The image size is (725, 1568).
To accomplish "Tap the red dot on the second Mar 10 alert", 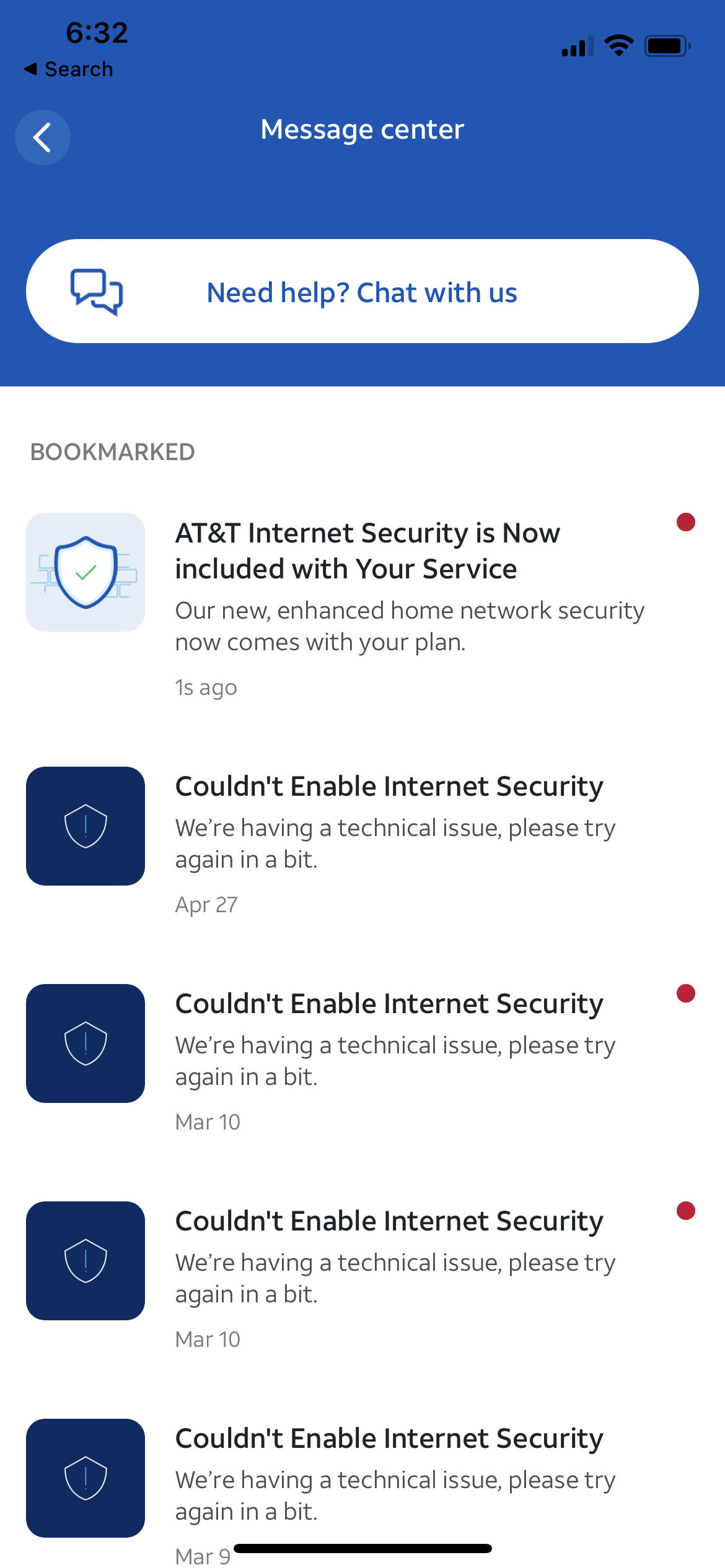I will click(x=687, y=1212).
